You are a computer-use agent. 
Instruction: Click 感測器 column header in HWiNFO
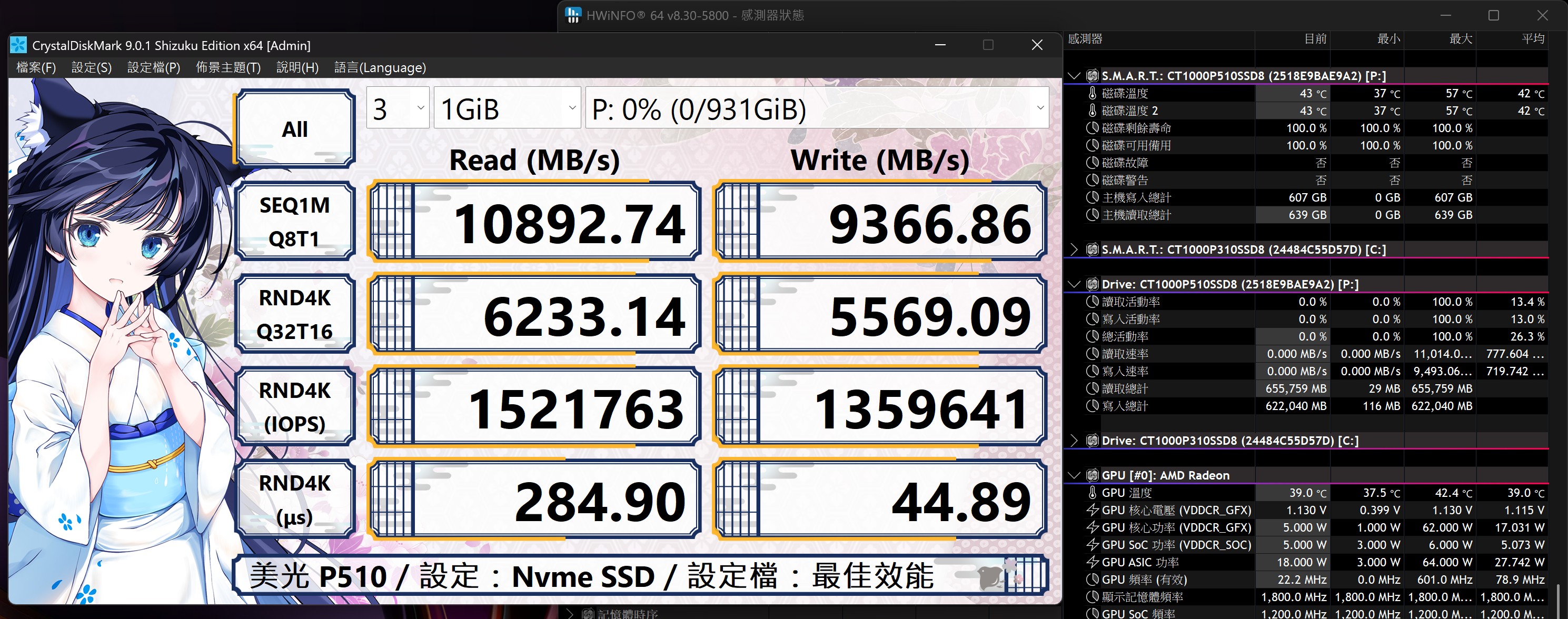tap(1085, 39)
